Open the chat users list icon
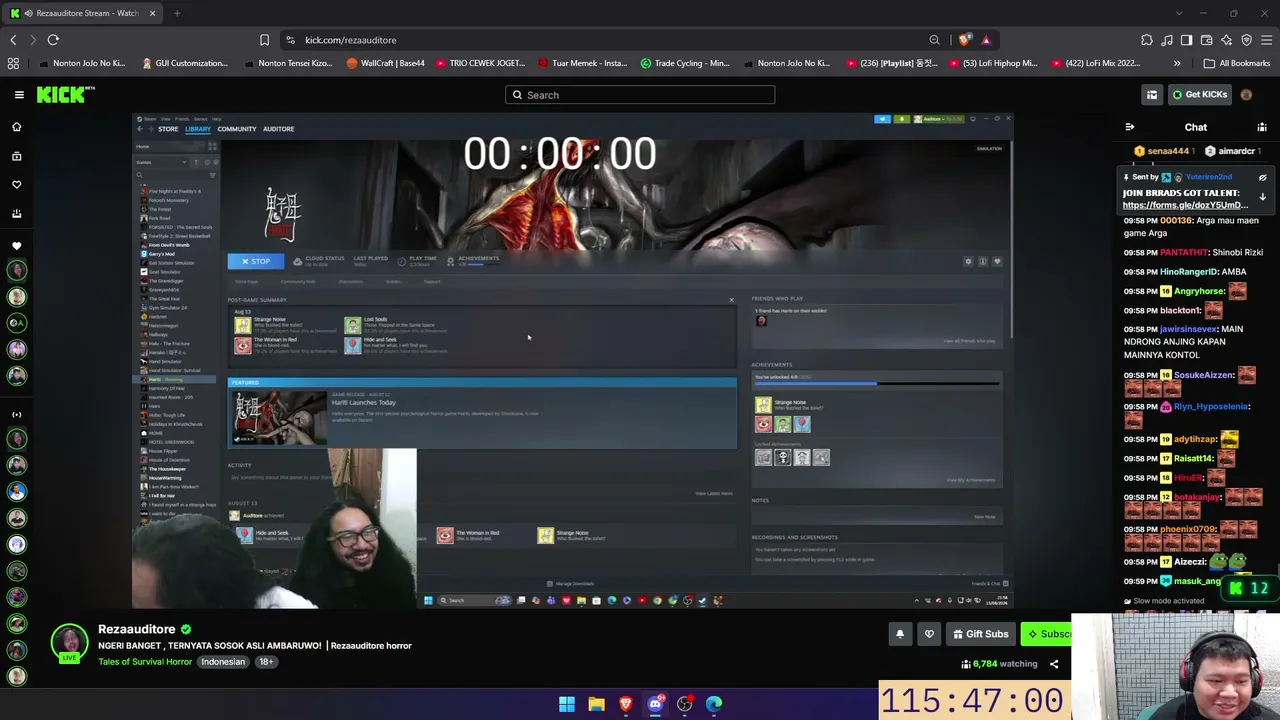The height and width of the screenshot is (720, 1280). click(1262, 127)
